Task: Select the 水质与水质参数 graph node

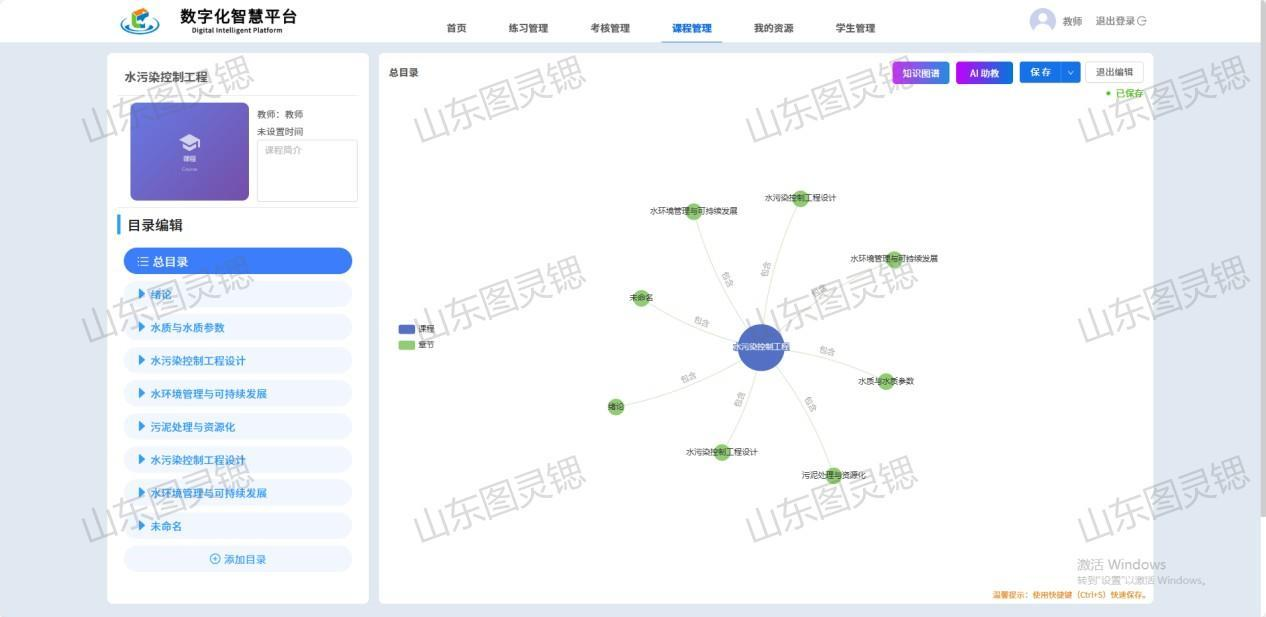Action: point(885,381)
